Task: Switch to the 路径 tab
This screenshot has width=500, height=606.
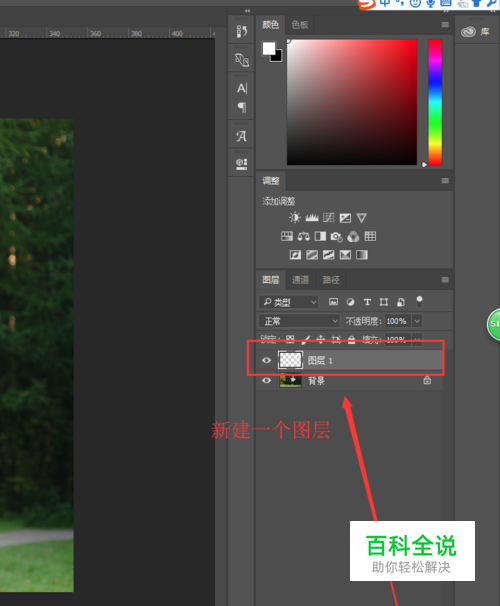Action: pyautogui.click(x=331, y=280)
